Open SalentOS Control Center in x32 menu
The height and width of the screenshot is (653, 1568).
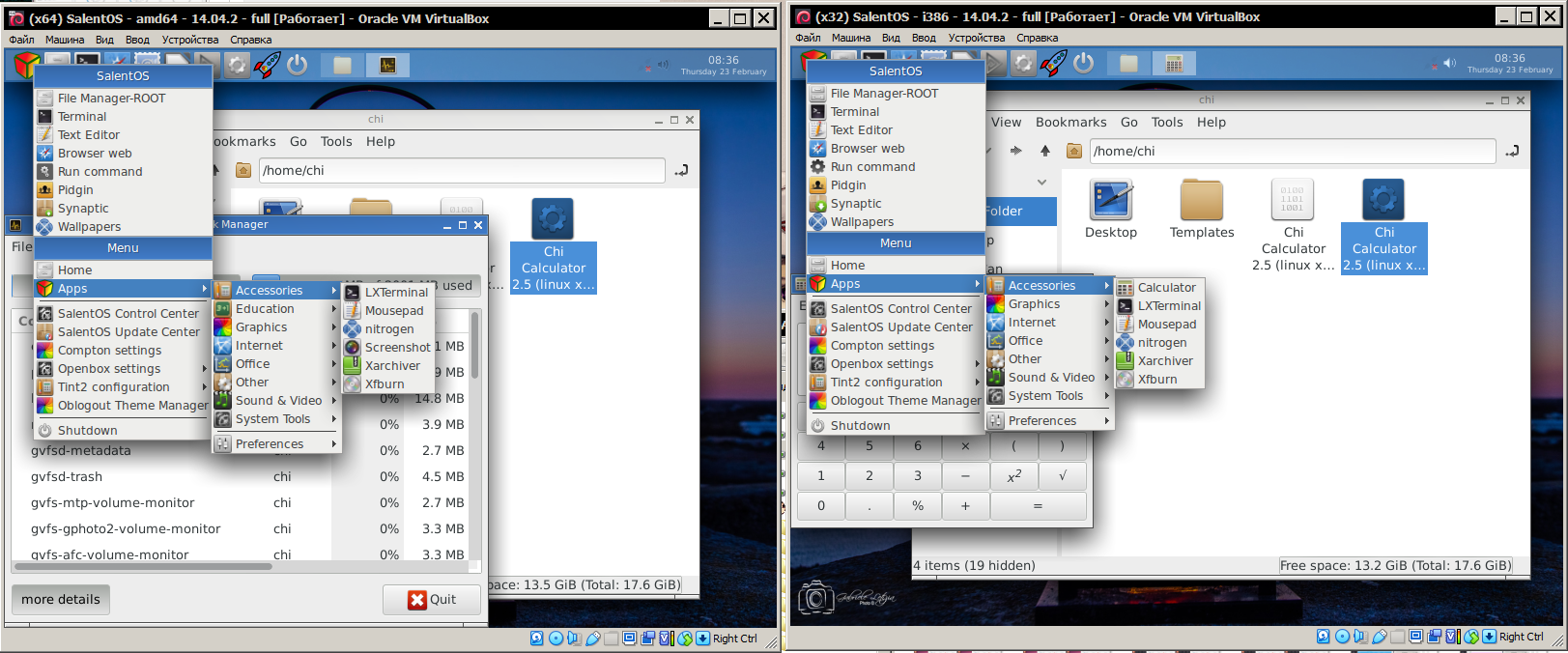[x=896, y=309]
